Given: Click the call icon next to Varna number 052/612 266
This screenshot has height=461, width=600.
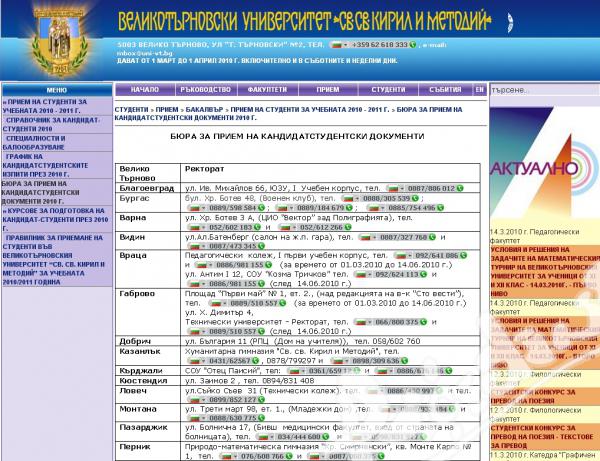Looking at the screenshot, I should [x=348, y=227].
